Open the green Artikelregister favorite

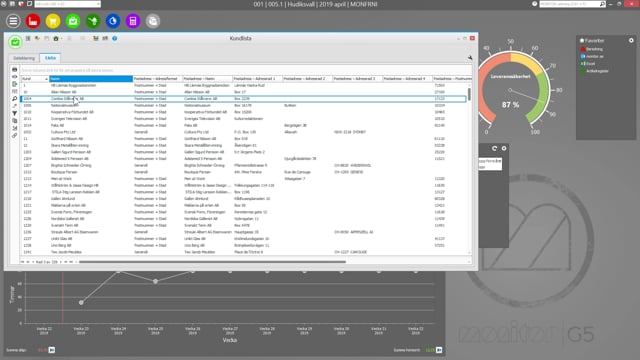point(594,71)
